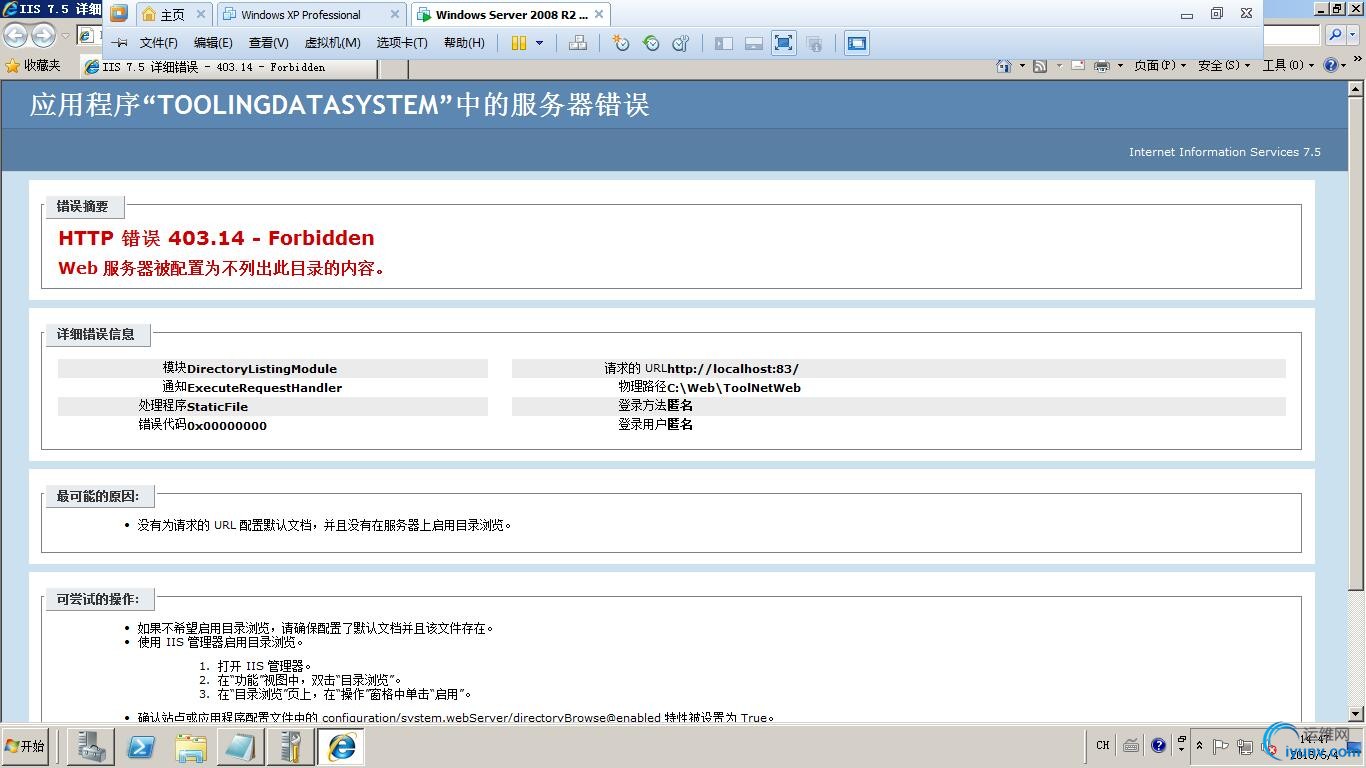
Task: Click the CH language indicator
Action: coord(1103,745)
